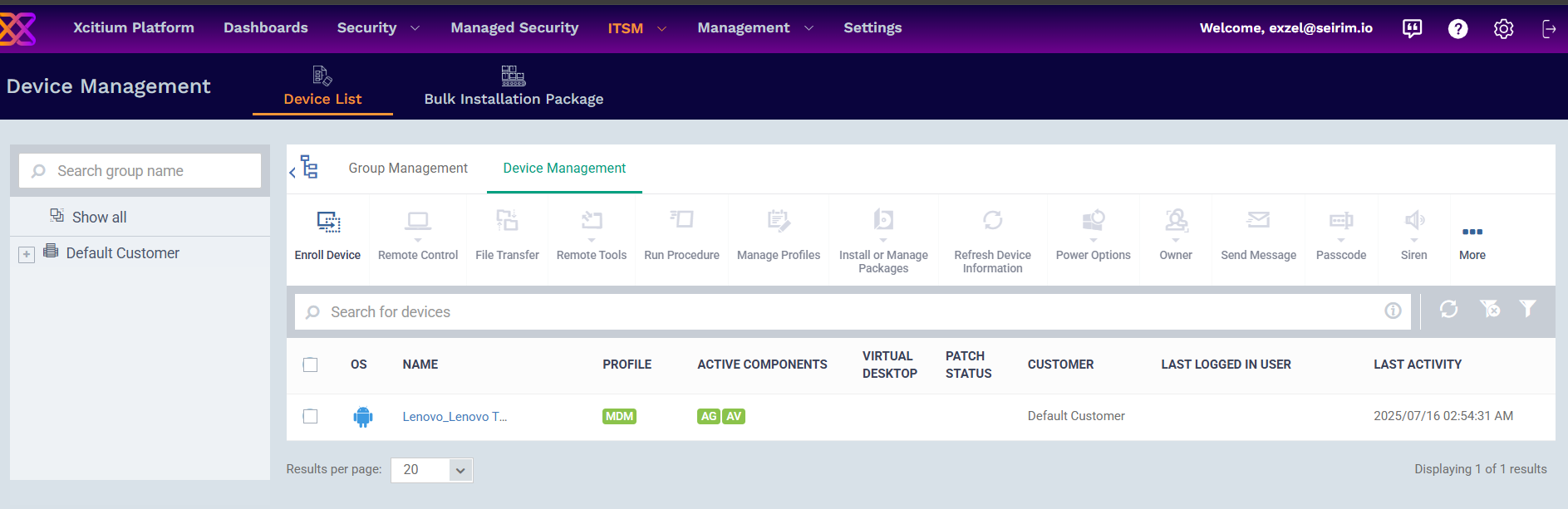Focus the Search for devices field
The width and height of the screenshot is (1568, 509).
(853, 312)
